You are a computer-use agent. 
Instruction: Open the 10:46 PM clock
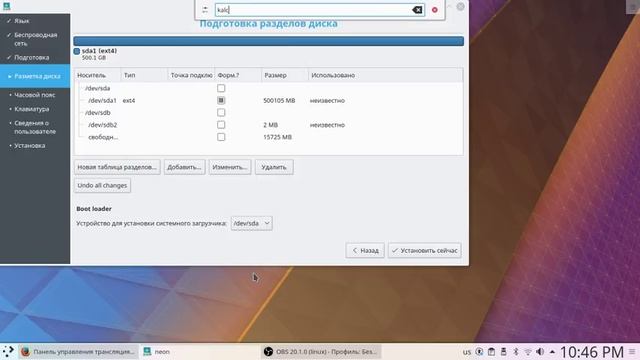(x=592, y=352)
